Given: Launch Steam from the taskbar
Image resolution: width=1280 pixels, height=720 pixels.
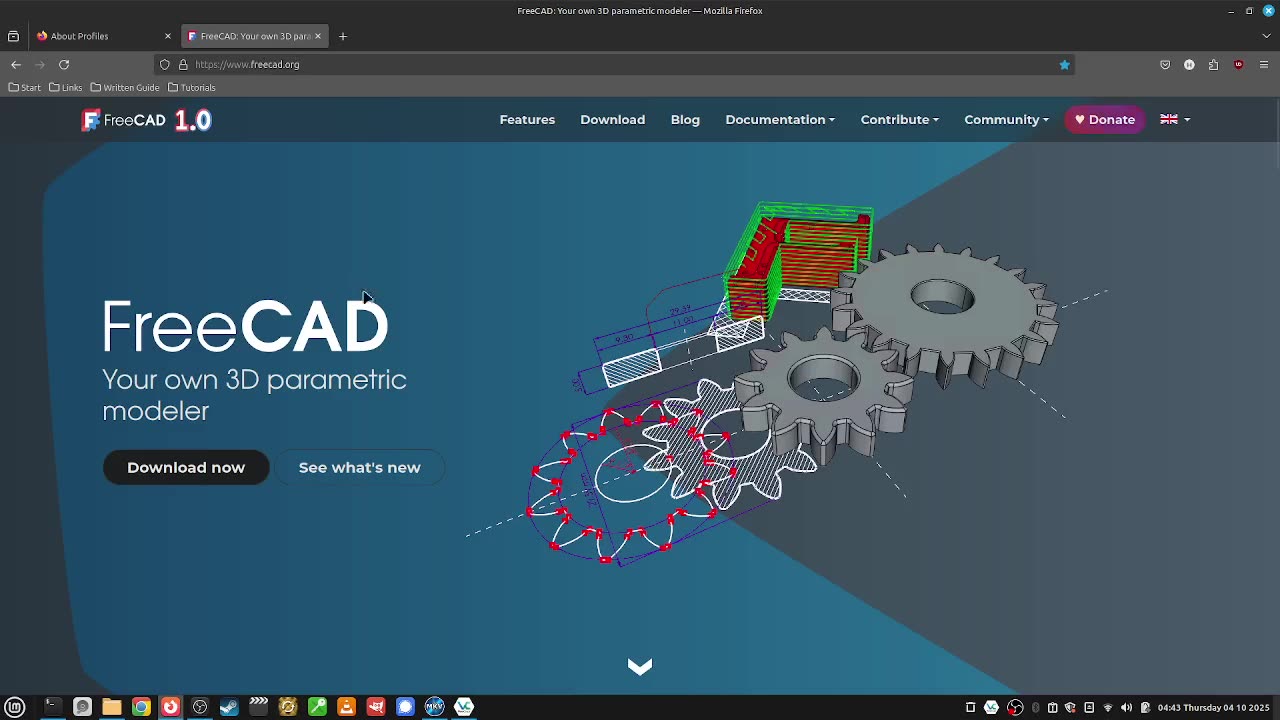Looking at the screenshot, I should [x=229, y=707].
